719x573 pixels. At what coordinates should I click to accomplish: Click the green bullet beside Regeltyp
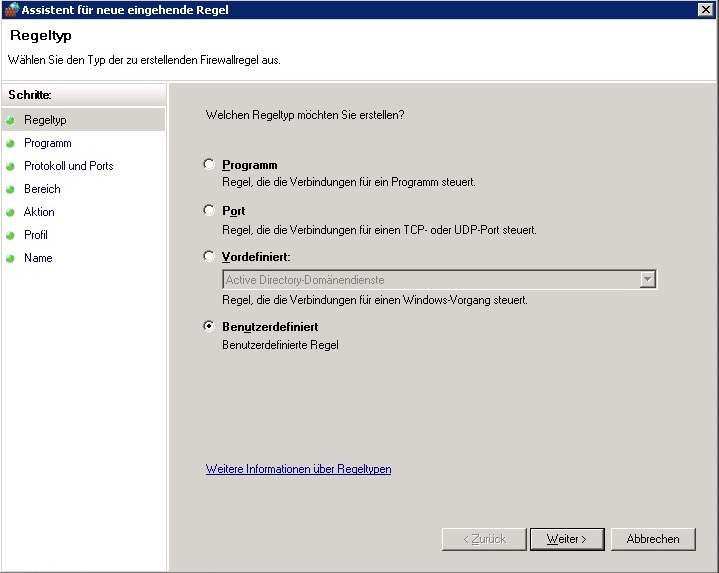tap(11, 120)
